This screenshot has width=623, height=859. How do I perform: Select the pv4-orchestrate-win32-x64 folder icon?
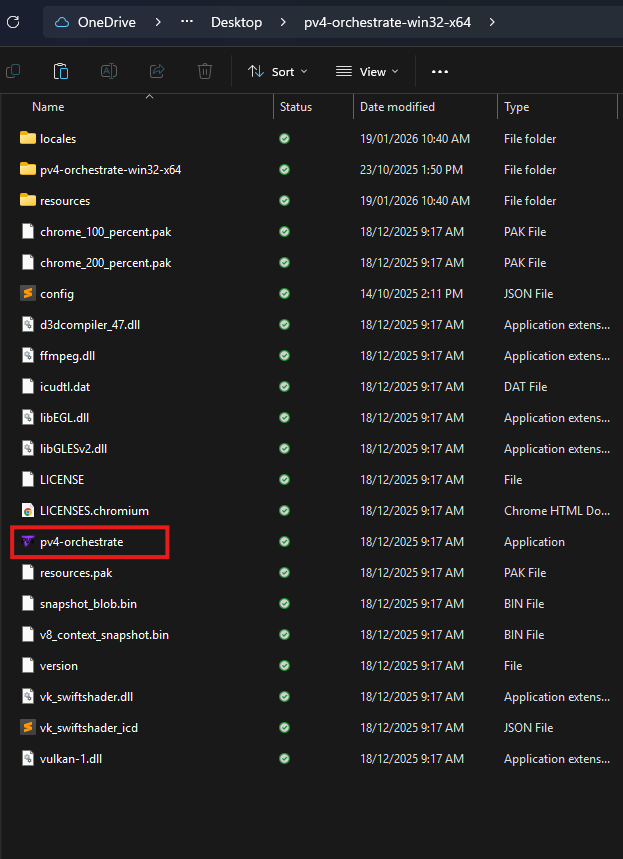27,170
